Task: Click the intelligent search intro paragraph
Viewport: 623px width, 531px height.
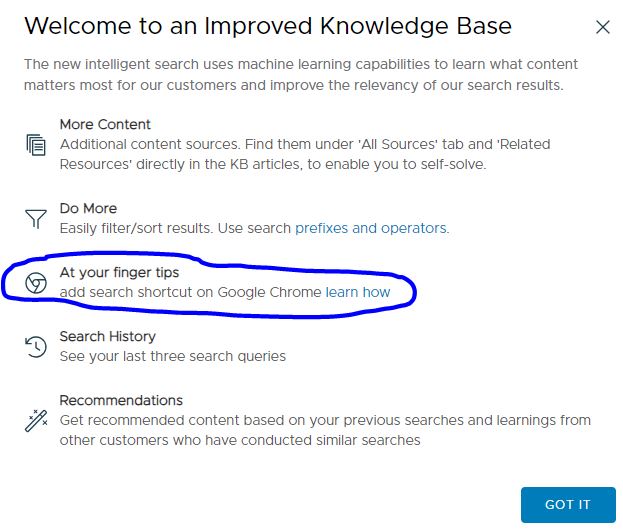Action: [301, 75]
